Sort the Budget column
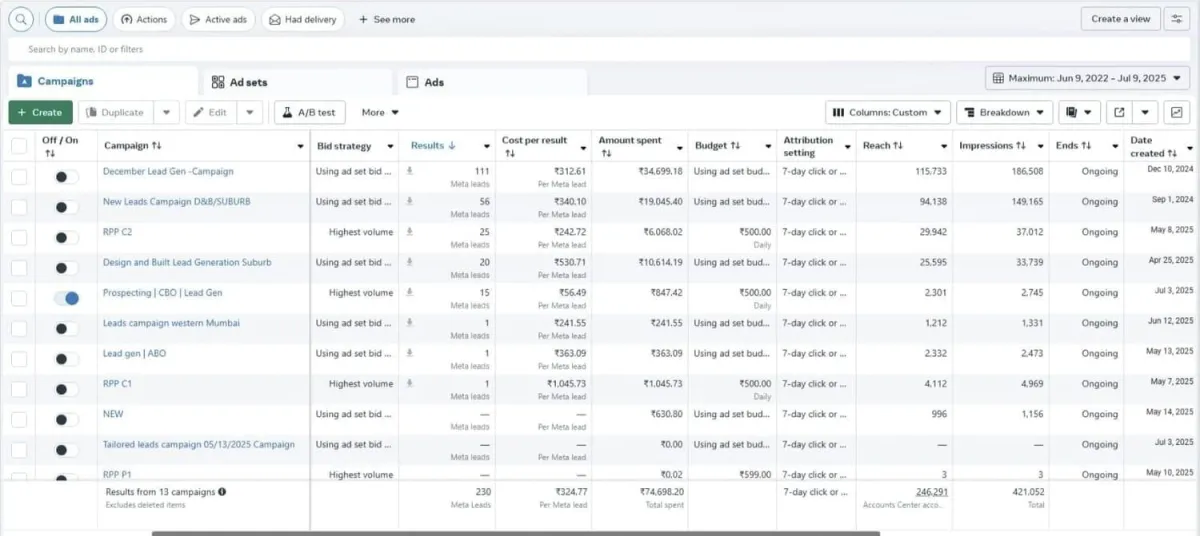Image resolution: width=1200 pixels, height=536 pixels. [x=735, y=146]
